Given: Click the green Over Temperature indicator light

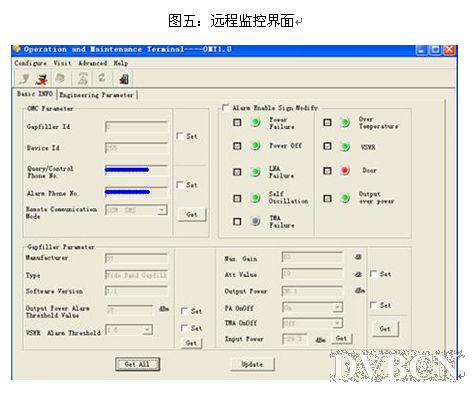Looking at the screenshot, I should [x=345, y=122].
